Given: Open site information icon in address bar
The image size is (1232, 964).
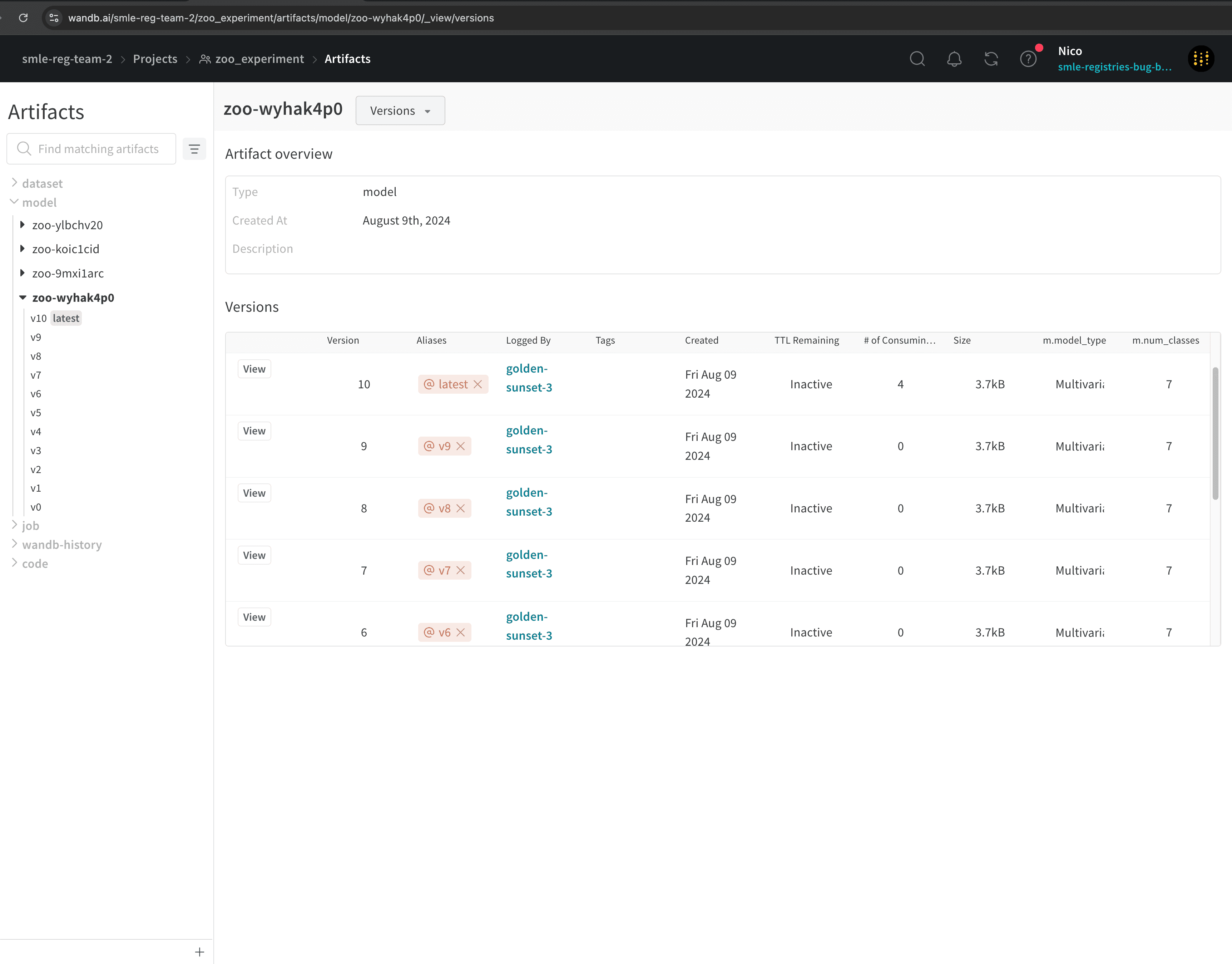Looking at the screenshot, I should click(x=54, y=18).
